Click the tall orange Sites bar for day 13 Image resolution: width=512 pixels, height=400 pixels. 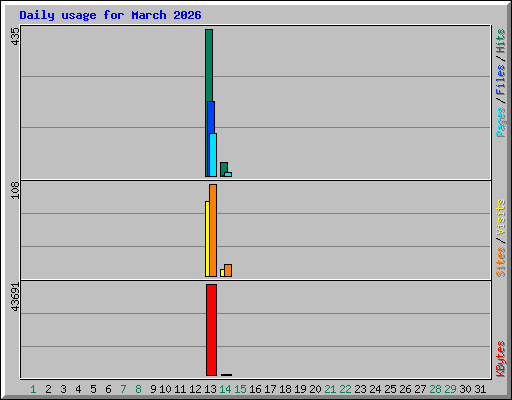click(x=213, y=230)
